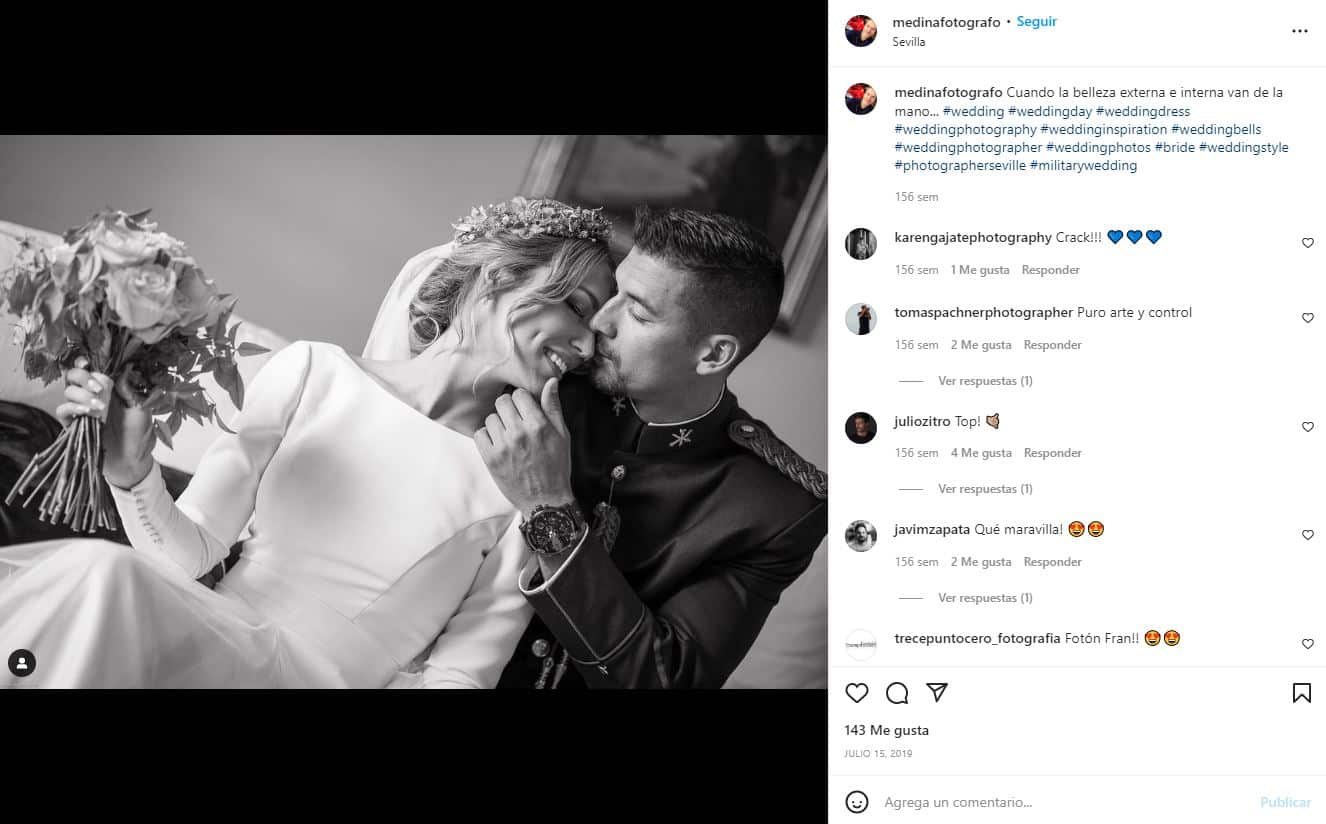This screenshot has width=1326, height=824.
Task: Expand replies under javimzapata's comment
Action: tap(985, 598)
